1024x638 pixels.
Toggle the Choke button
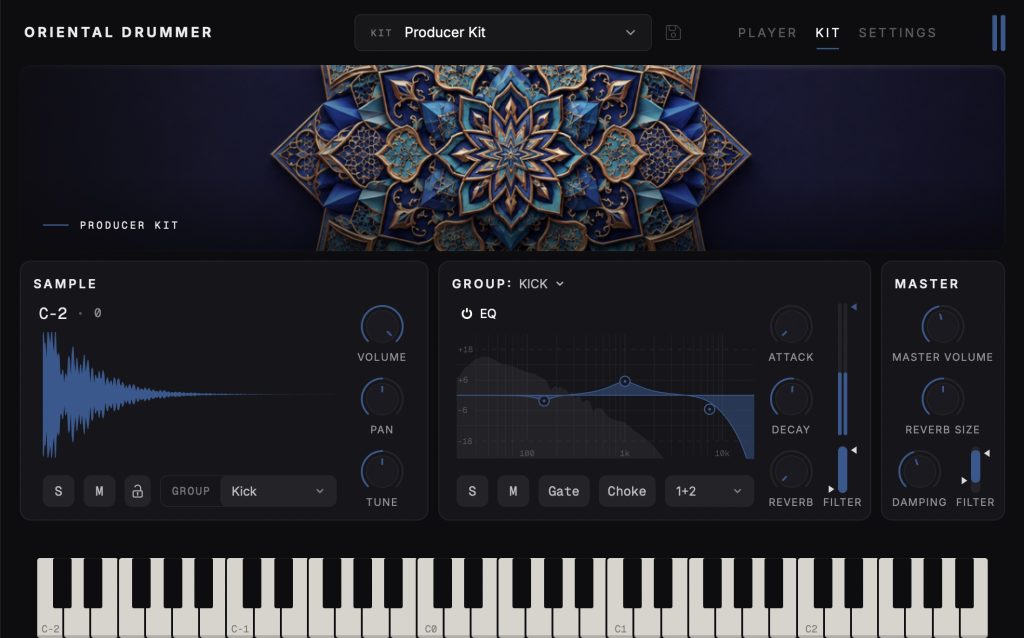(627, 491)
